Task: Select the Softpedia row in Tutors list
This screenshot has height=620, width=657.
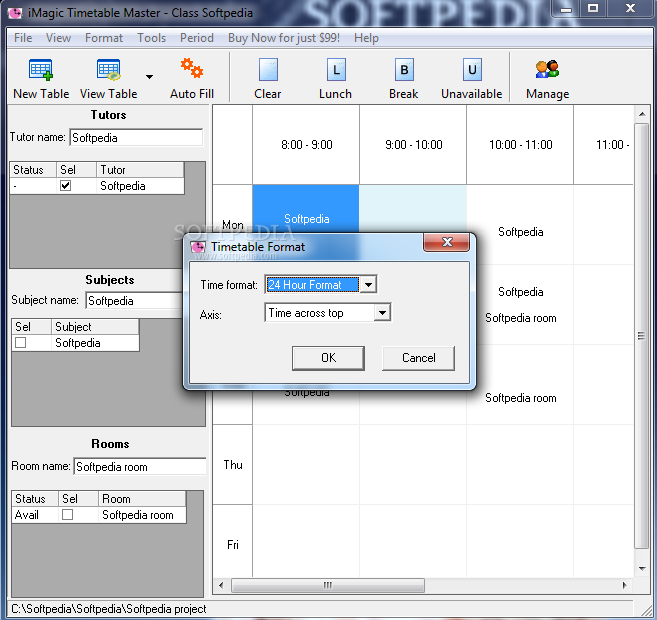Action: click(97, 186)
